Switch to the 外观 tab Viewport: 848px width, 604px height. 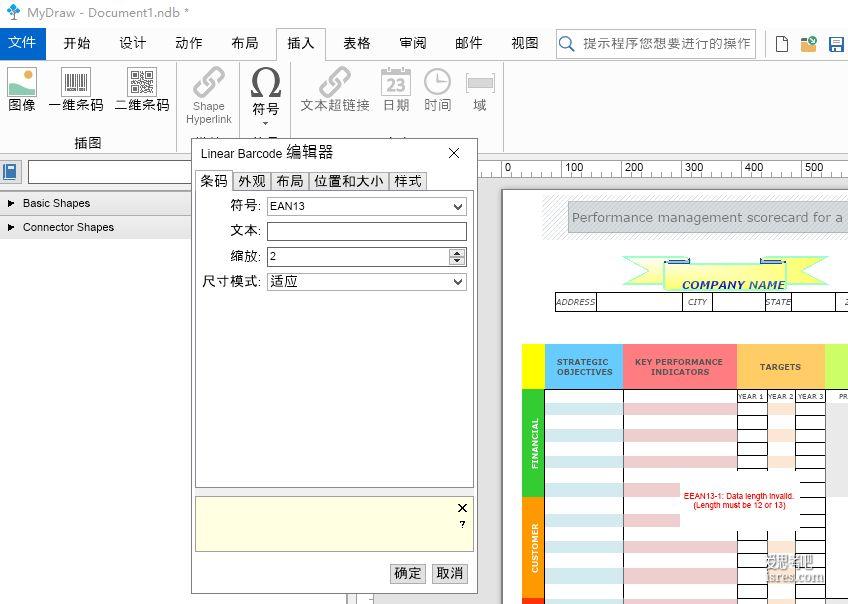coord(252,181)
